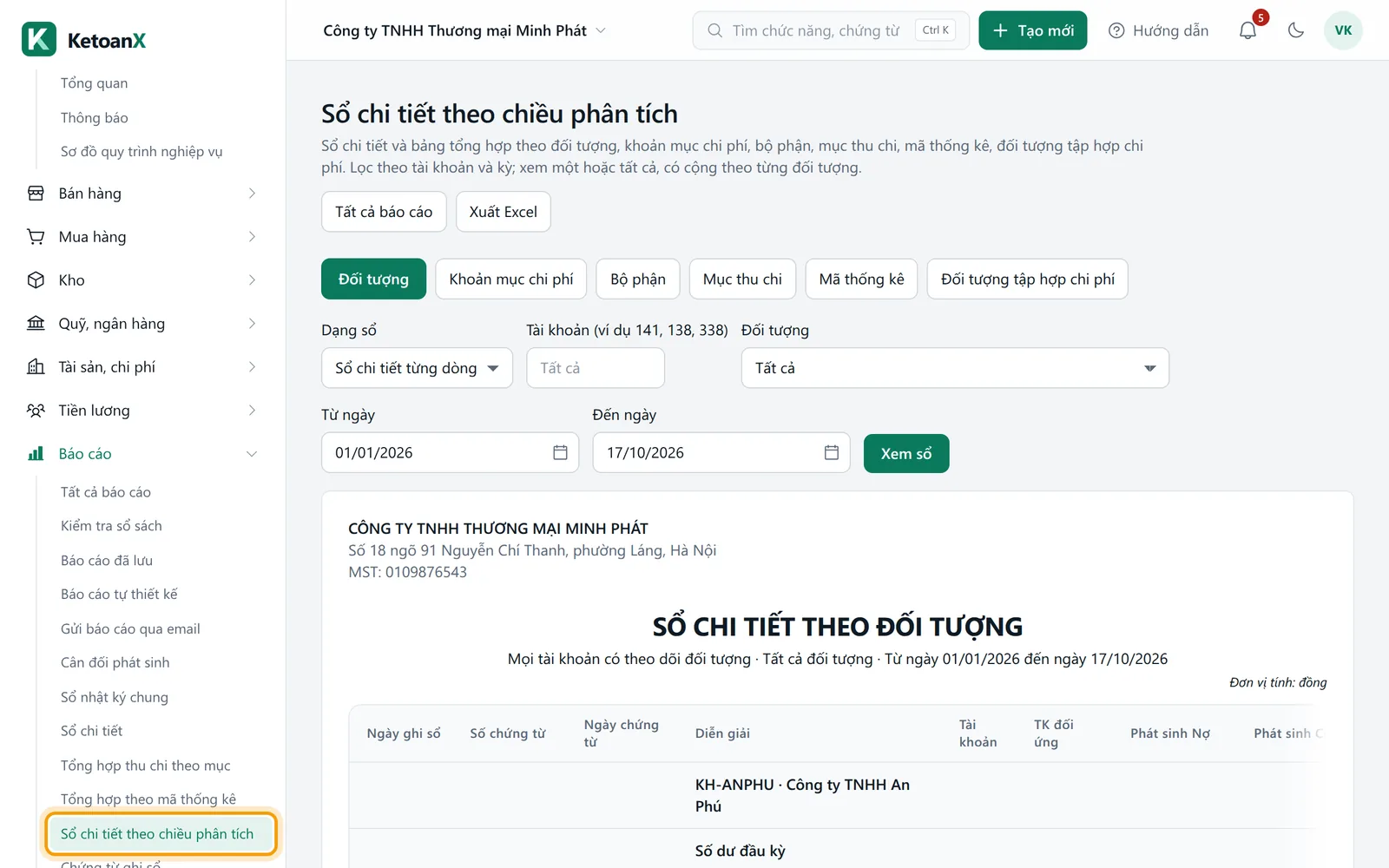Toggle dark mode moon icon
The height and width of the screenshot is (868, 1389).
coord(1296,30)
